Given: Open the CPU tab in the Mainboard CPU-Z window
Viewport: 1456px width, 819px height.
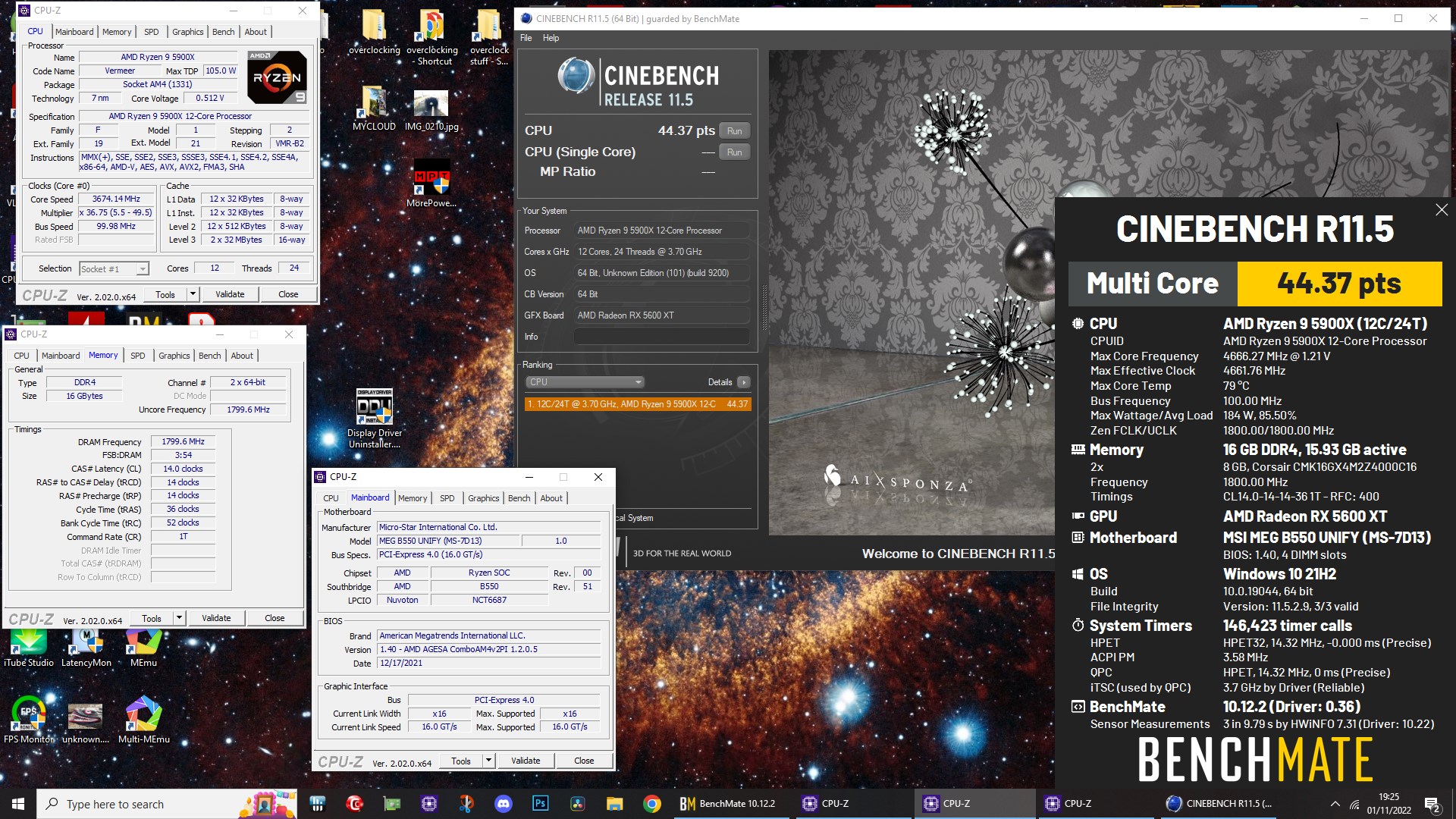Looking at the screenshot, I should pyautogui.click(x=331, y=498).
